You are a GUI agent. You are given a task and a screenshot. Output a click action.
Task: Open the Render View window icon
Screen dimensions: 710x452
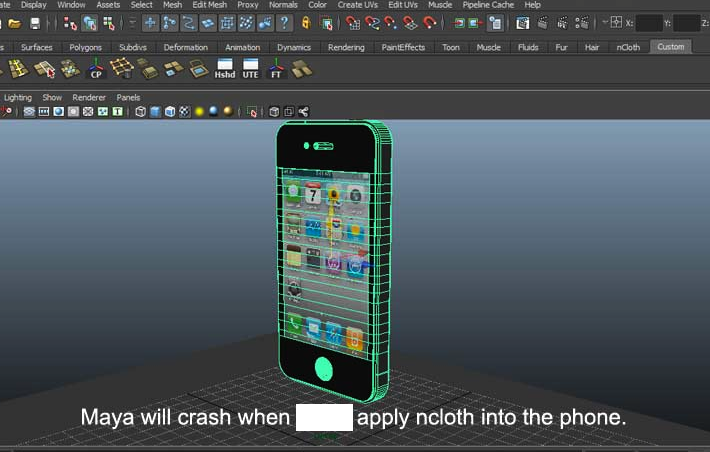[523, 23]
